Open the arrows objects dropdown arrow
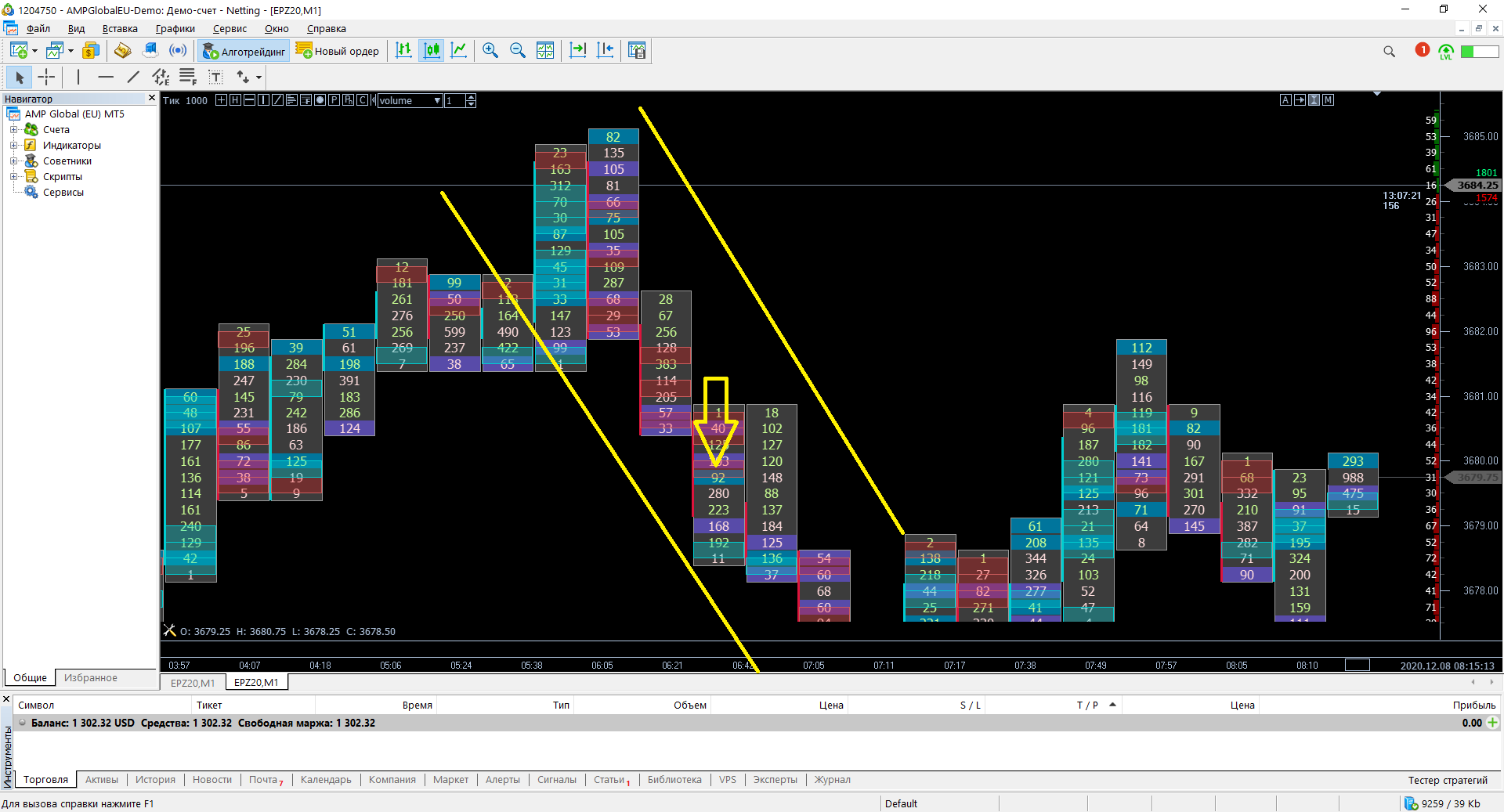 point(258,77)
